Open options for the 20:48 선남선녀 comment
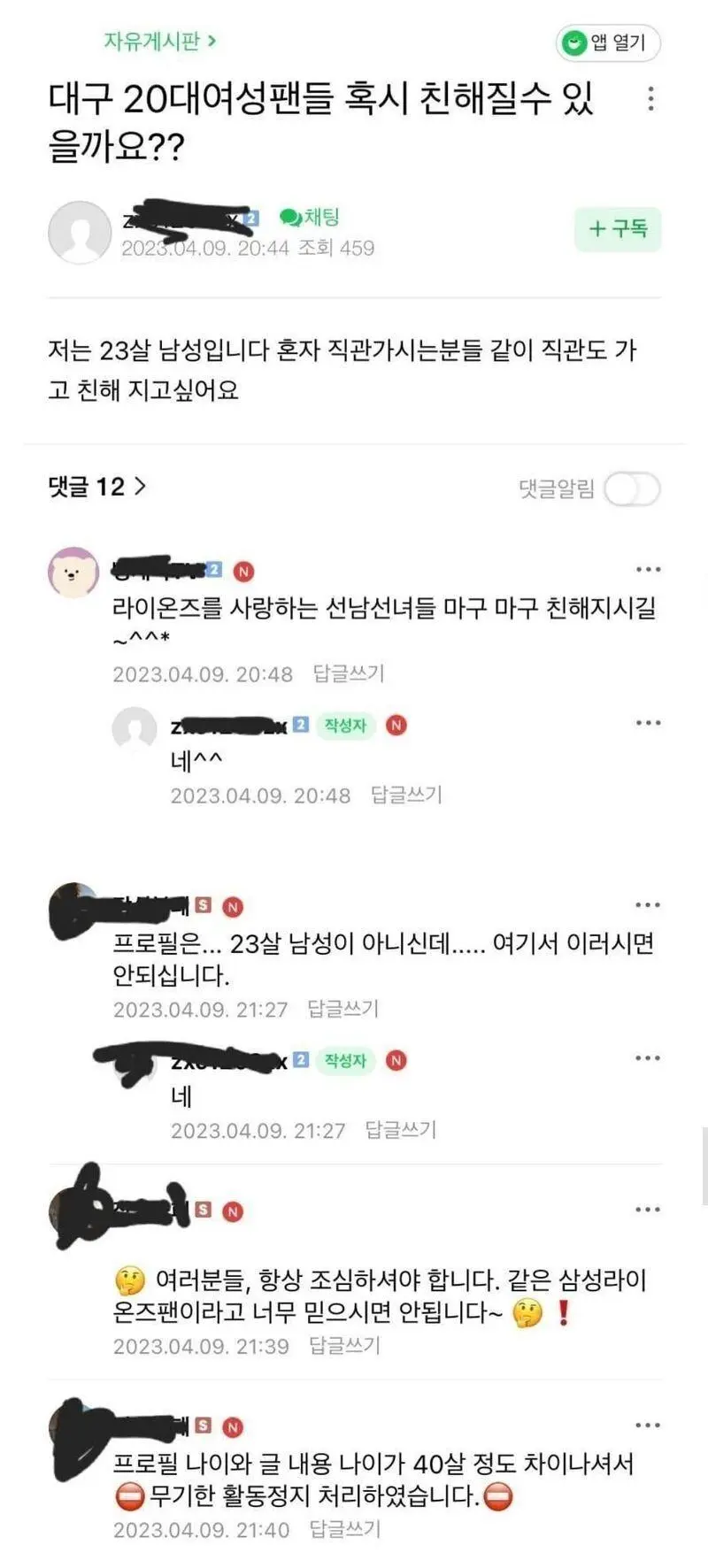 point(648,570)
